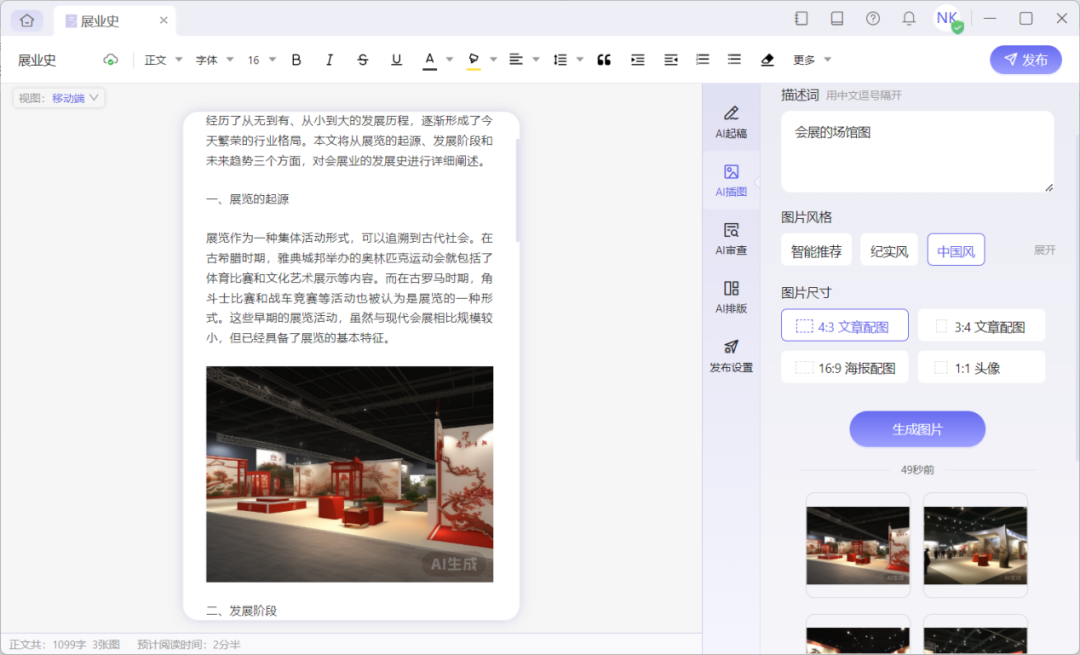
Task: Choose the 4:3 文章配图 size
Action: pyautogui.click(x=844, y=326)
